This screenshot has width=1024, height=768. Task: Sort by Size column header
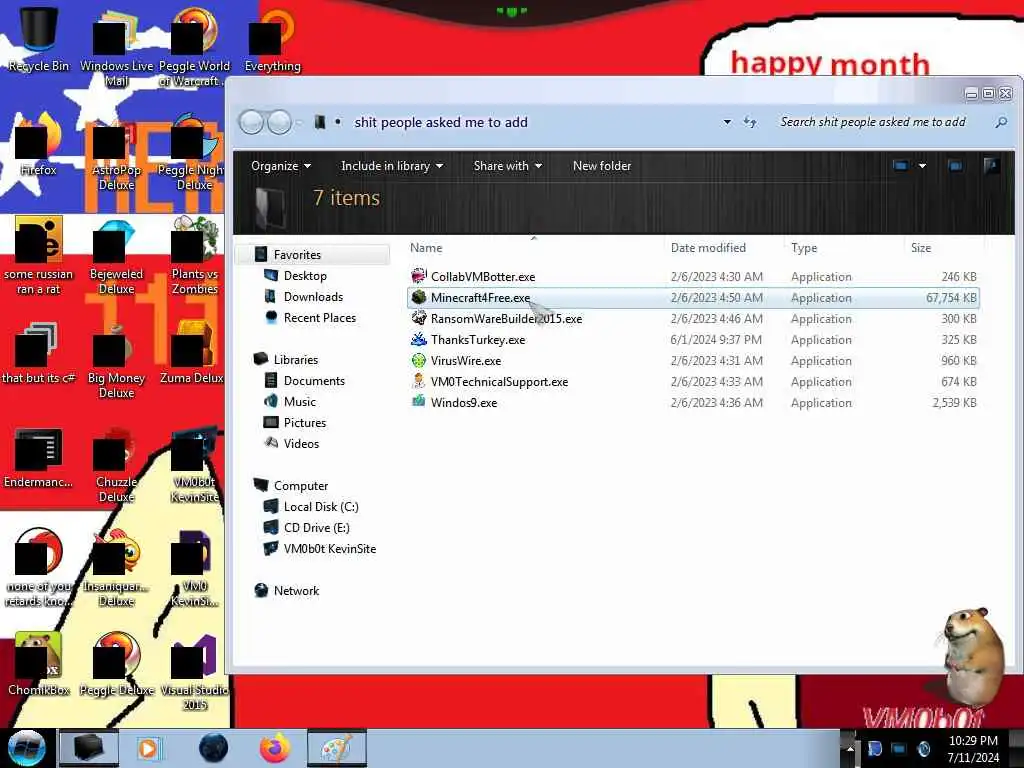coord(921,248)
